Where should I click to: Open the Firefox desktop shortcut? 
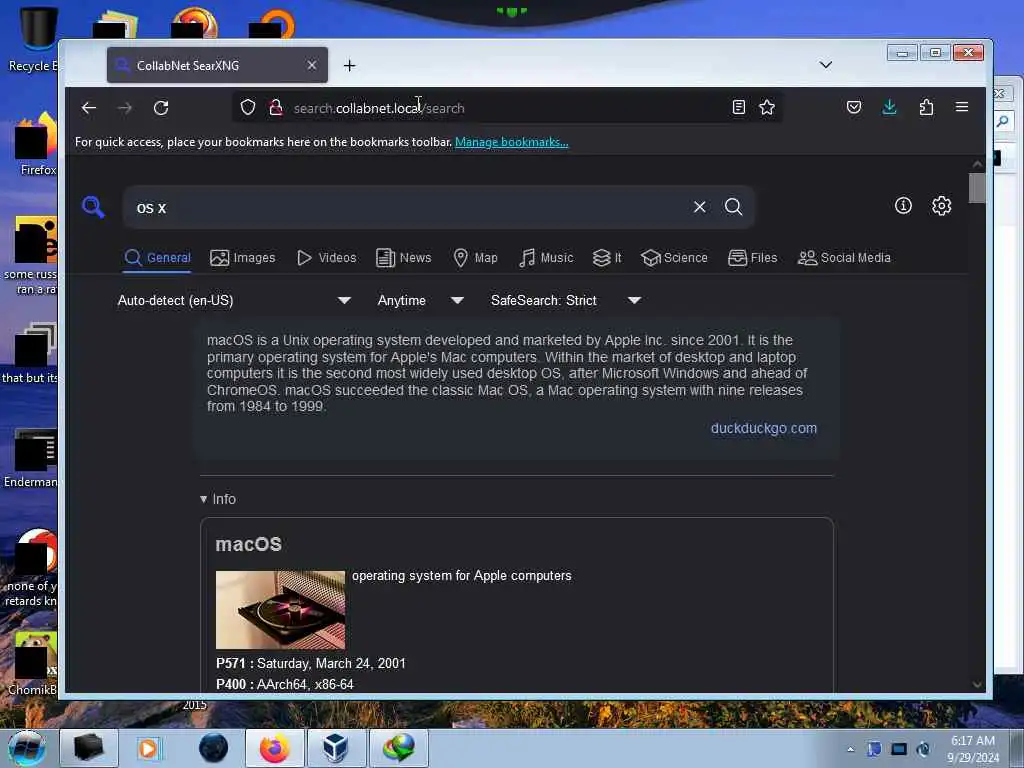click(36, 144)
